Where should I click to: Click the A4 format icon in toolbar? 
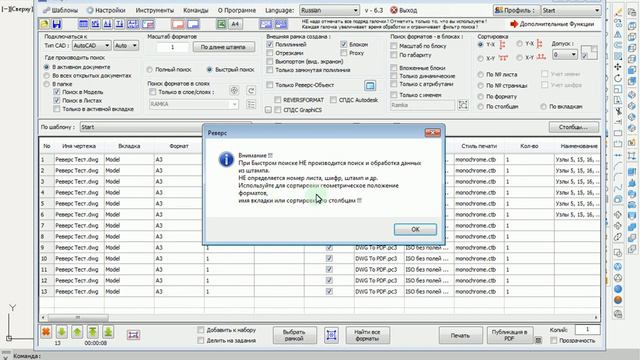pos(235,24)
